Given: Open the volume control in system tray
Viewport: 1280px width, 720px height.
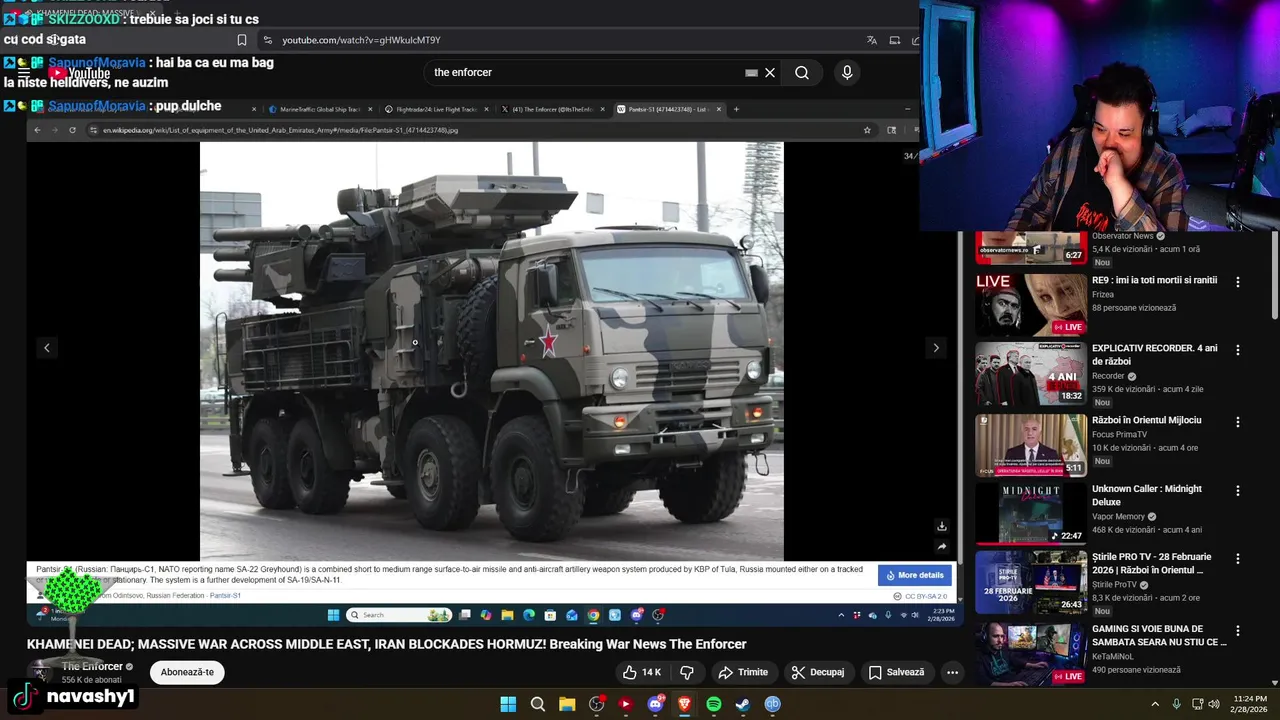Looking at the screenshot, I should 1214,704.
